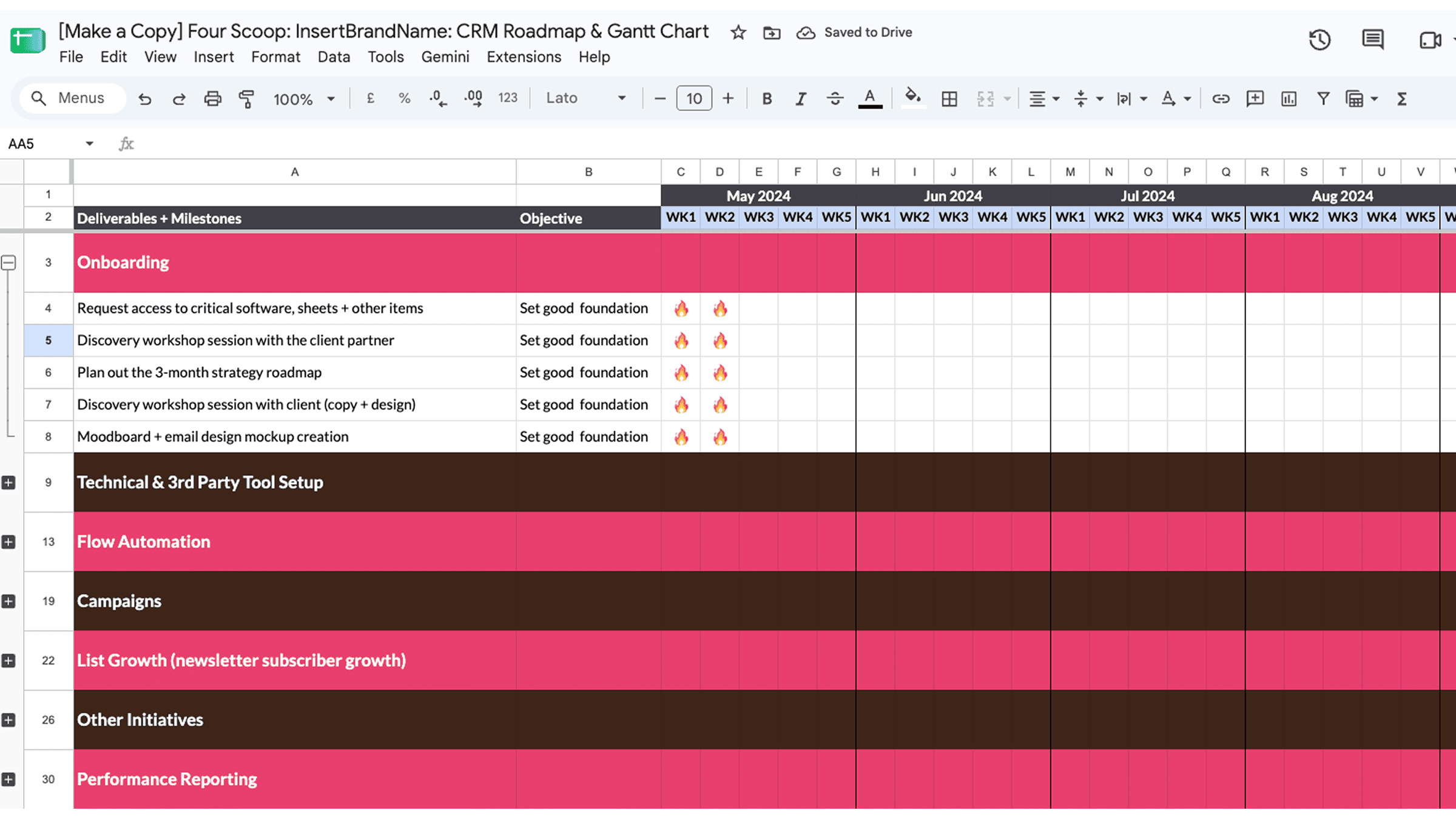The width and height of the screenshot is (1456, 819).
Task: Open the Tools menu
Action: pos(385,57)
